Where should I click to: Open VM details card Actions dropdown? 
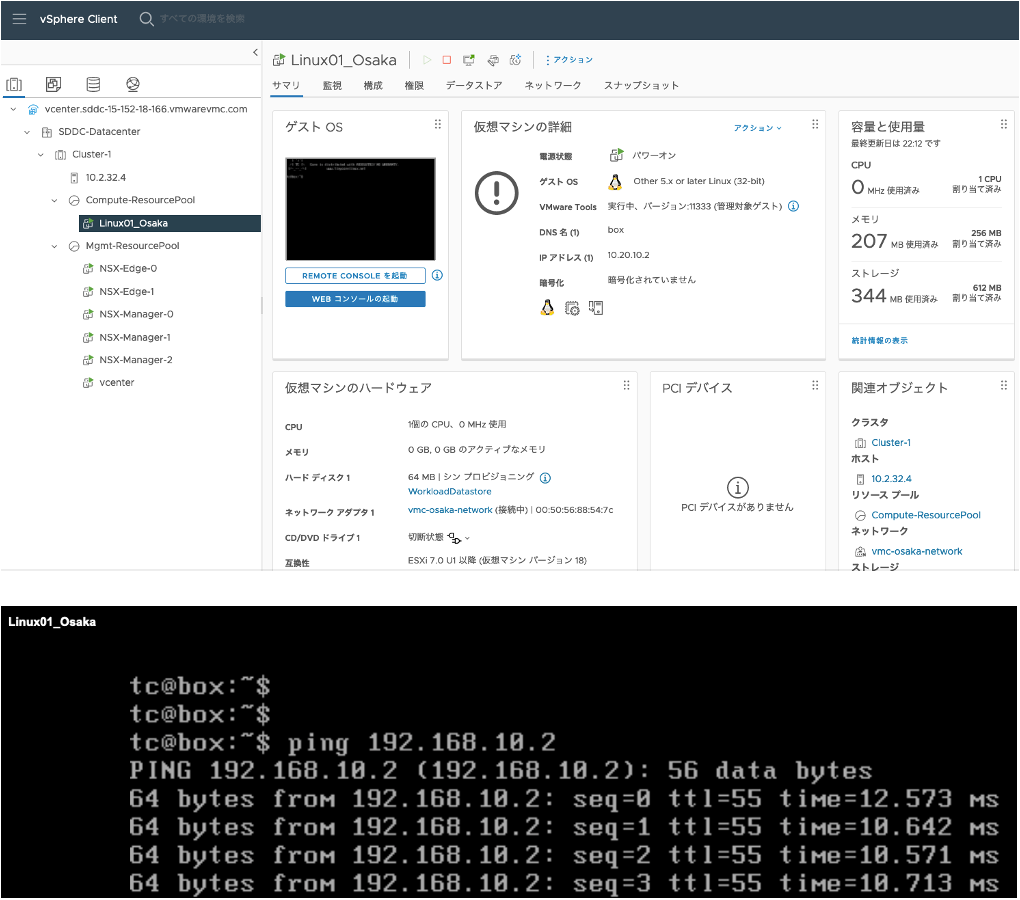tap(758, 128)
